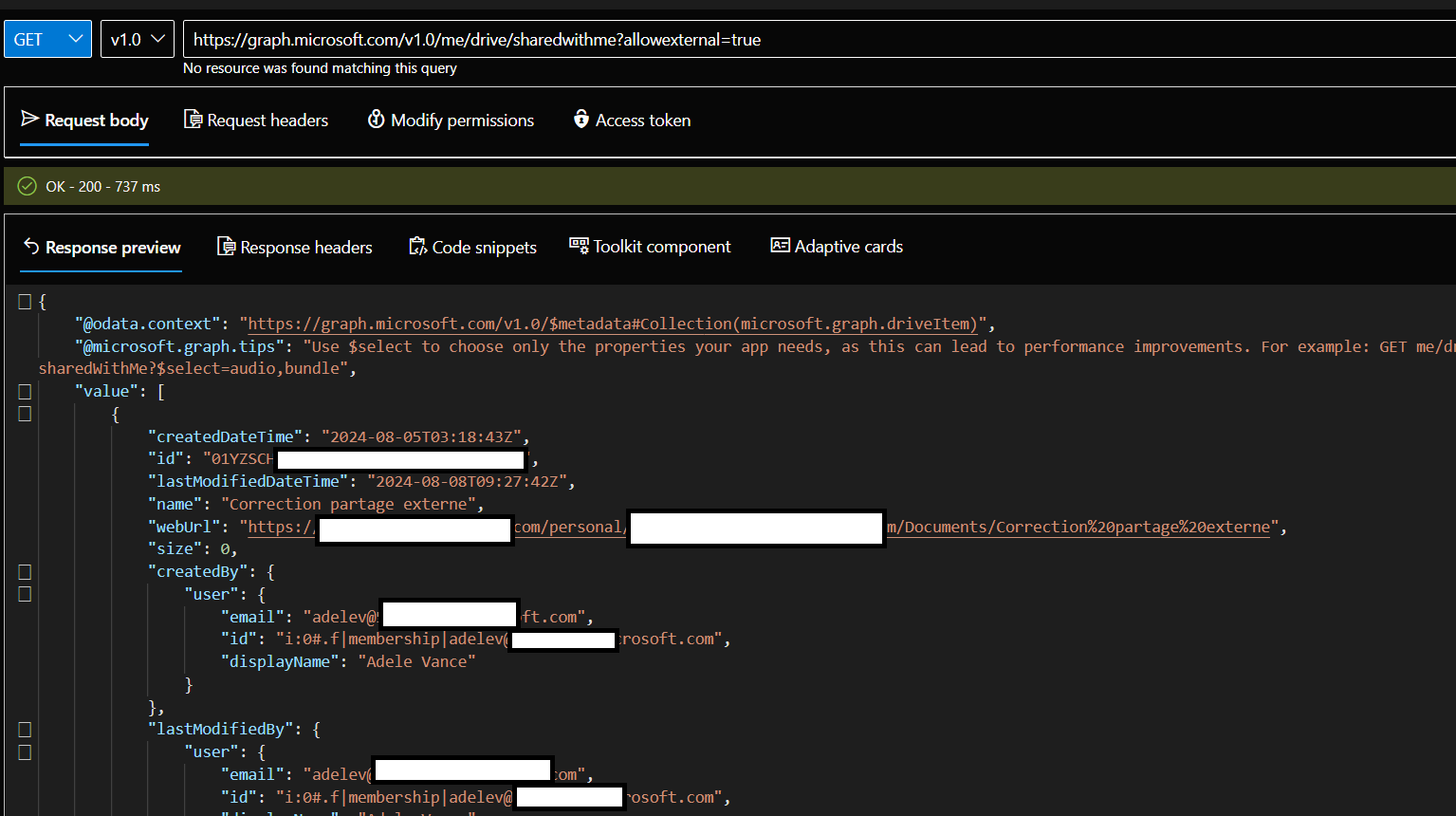Click the "size": 0 value
This screenshot has width=1456, height=816.
click(225, 548)
